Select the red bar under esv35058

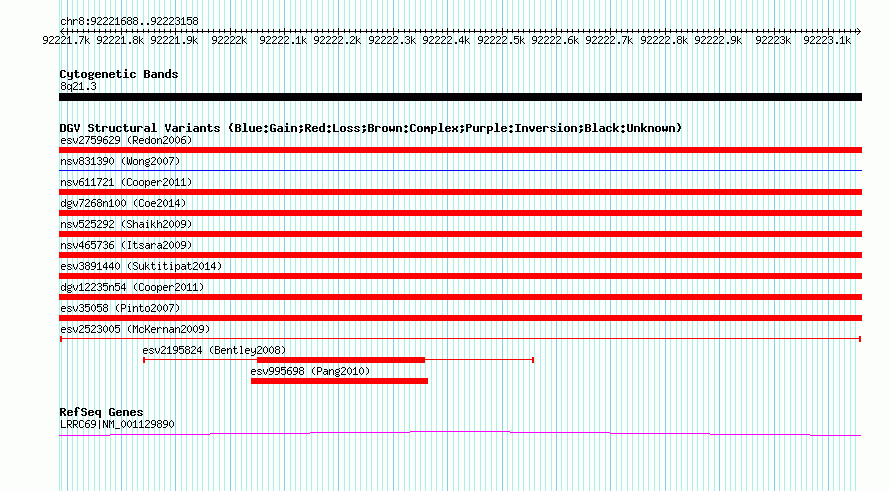click(x=460, y=318)
